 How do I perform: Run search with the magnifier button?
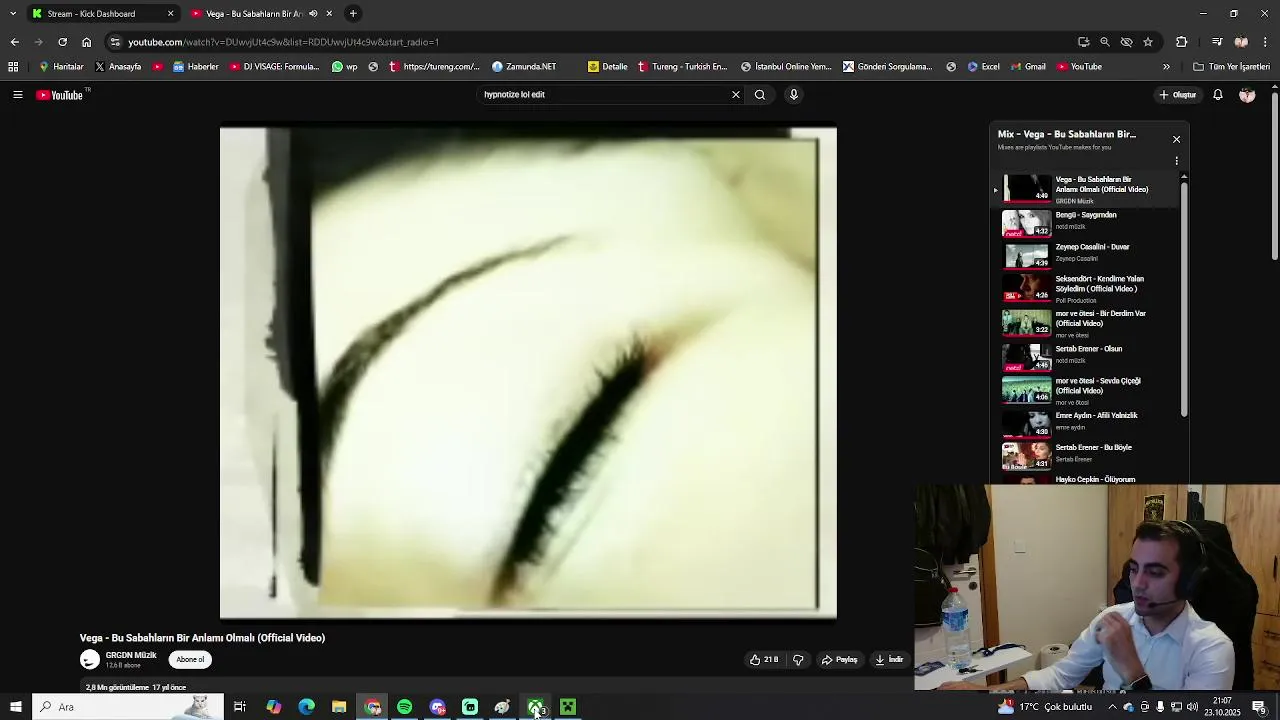[760, 95]
